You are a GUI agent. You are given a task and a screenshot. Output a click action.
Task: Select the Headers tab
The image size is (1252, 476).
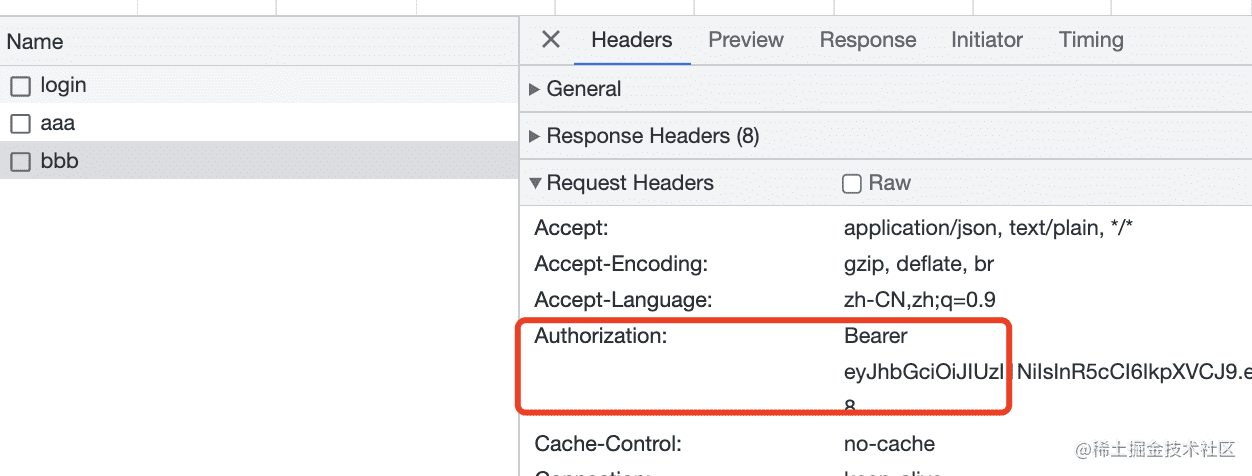pos(631,40)
